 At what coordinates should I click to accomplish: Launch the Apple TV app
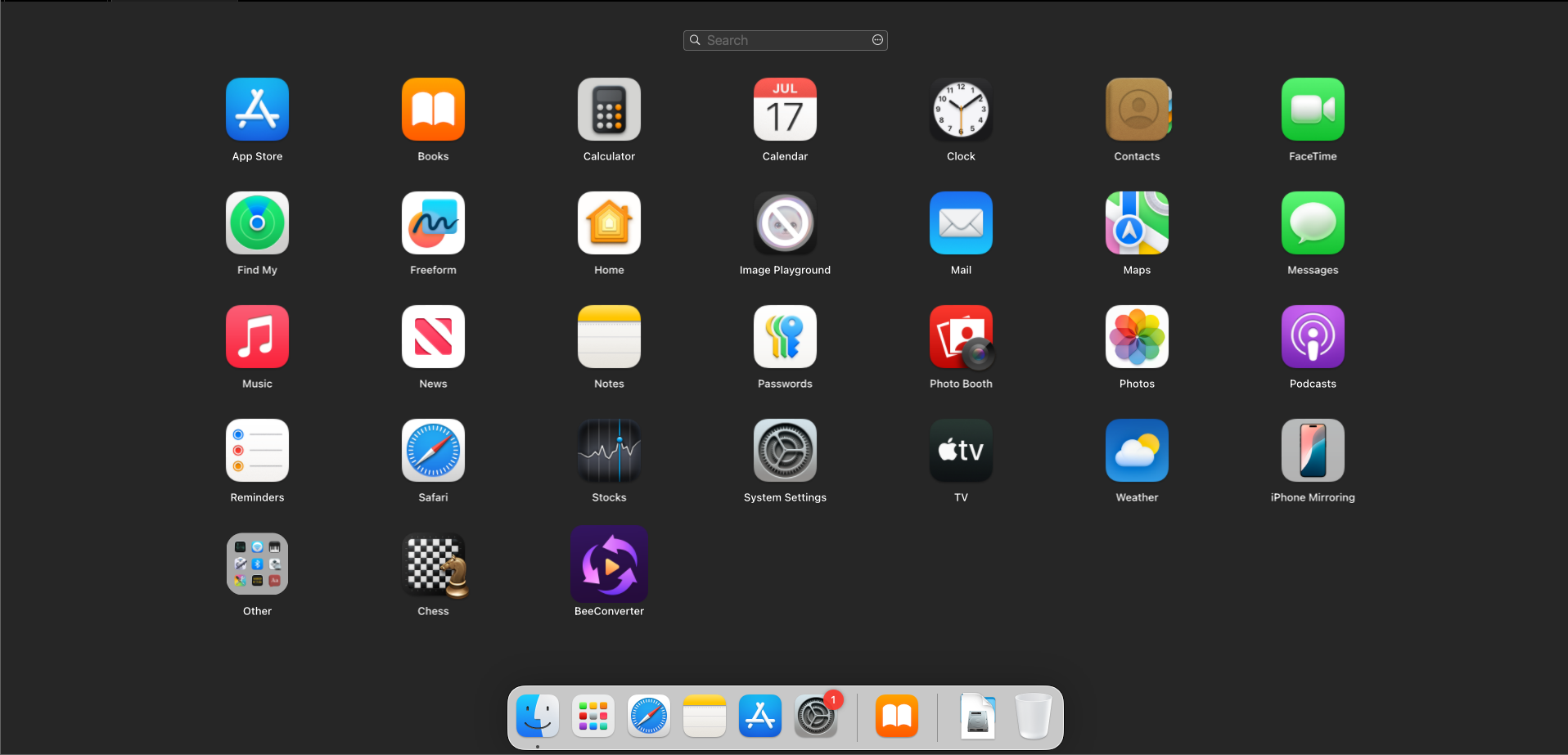pyautogui.click(x=961, y=451)
